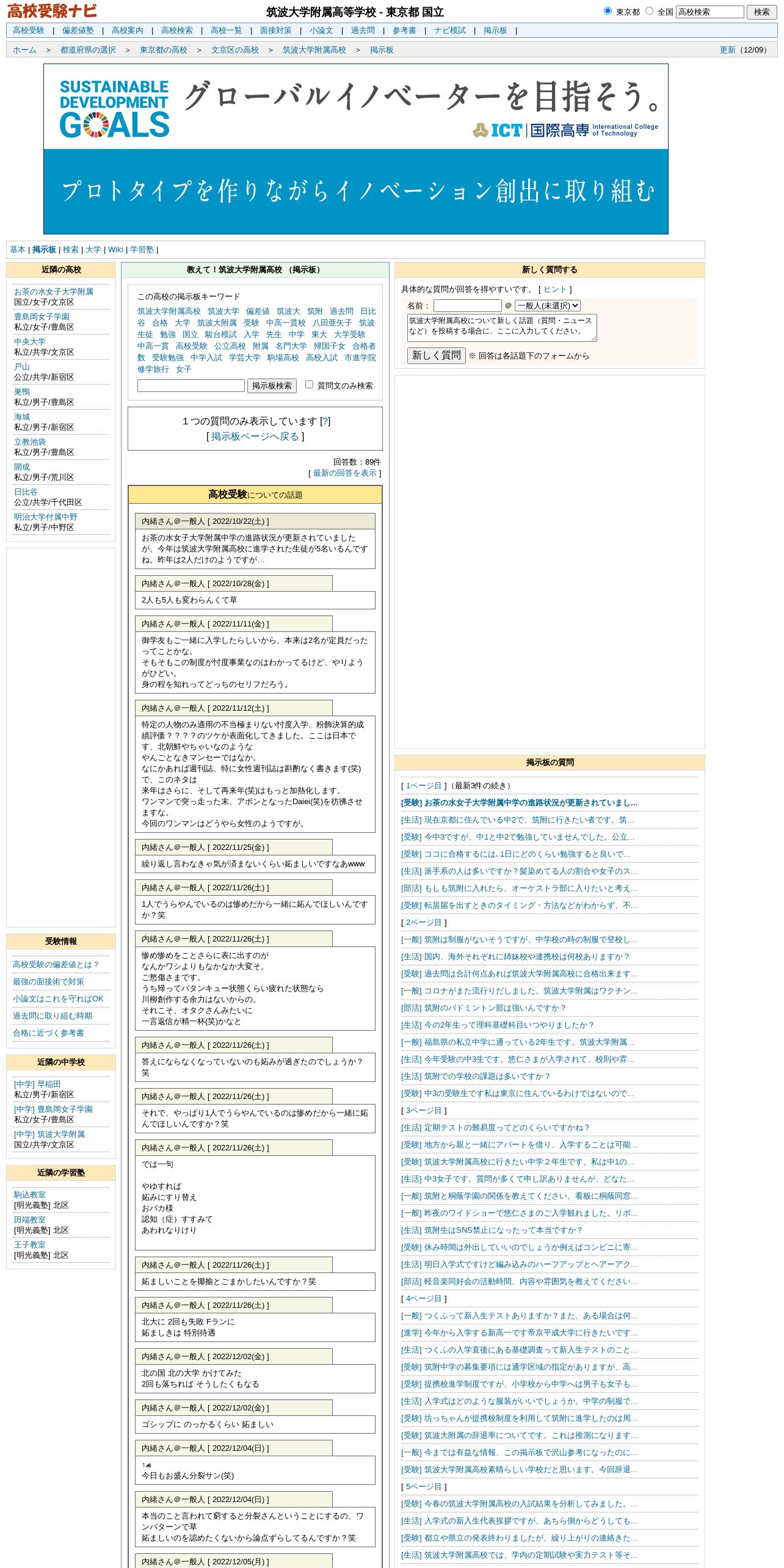Open 1ページ目 page link
Viewport: 784px width, 1568px height.
point(424,786)
